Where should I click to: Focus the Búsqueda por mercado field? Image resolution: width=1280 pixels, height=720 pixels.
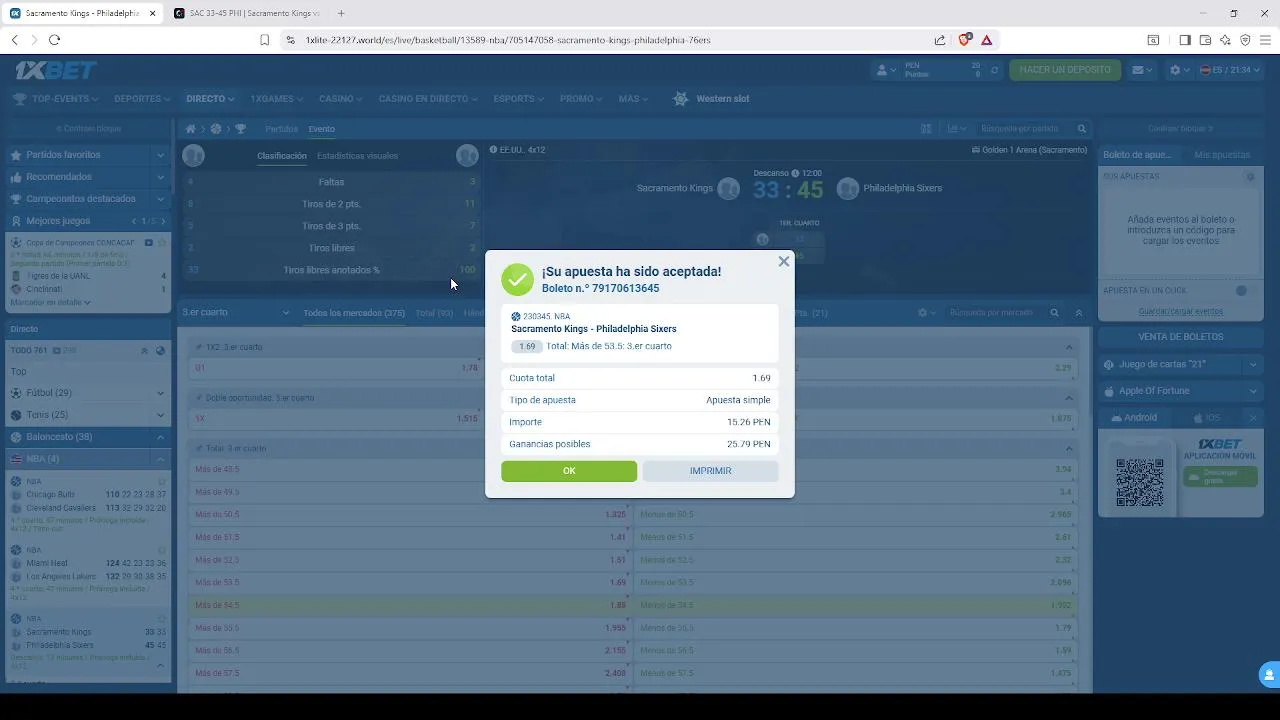(x=992, y=313)
